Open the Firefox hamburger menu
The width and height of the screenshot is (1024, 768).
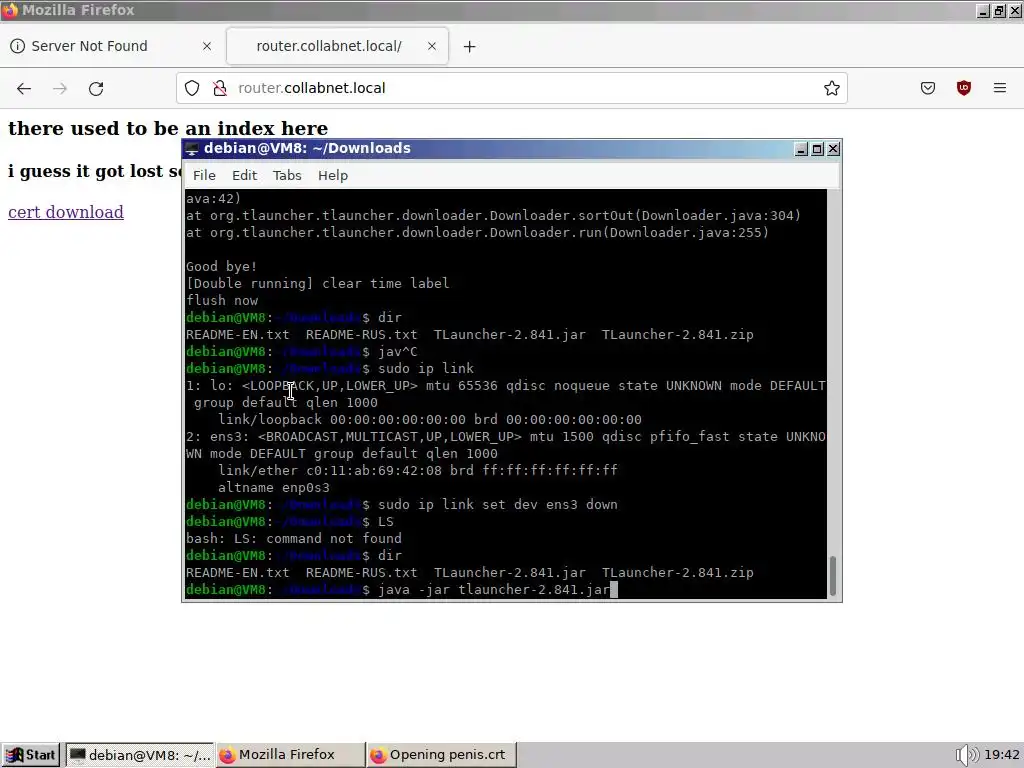point(1000,88)
